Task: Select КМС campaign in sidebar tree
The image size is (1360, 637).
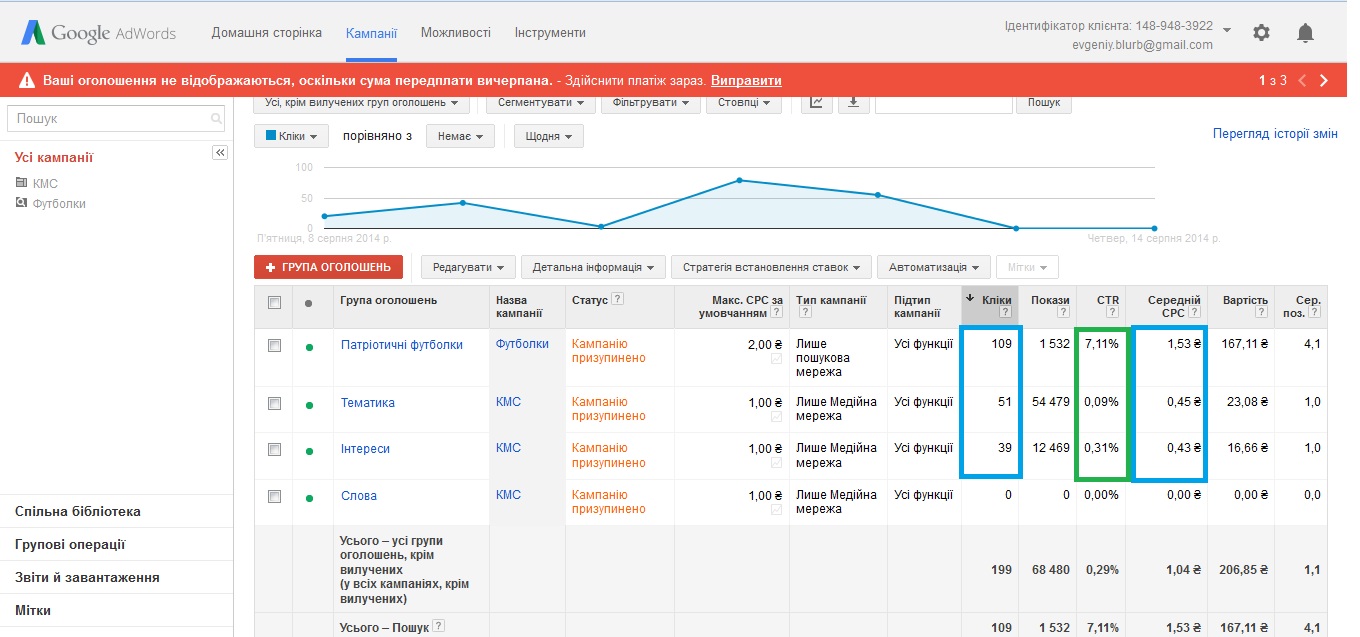Action: [45, 184]
